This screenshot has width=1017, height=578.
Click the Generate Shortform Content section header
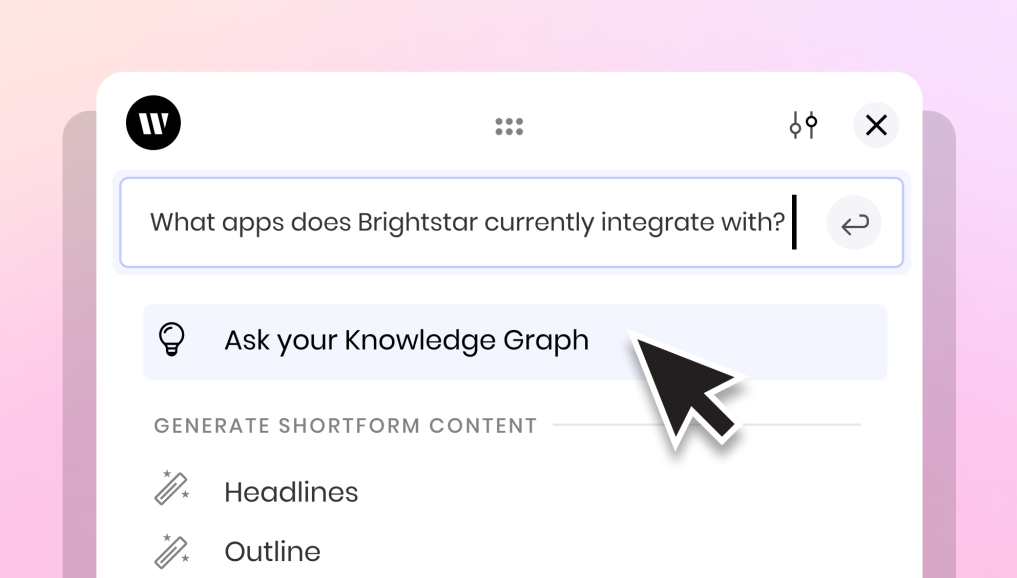(x=346, y=426)
